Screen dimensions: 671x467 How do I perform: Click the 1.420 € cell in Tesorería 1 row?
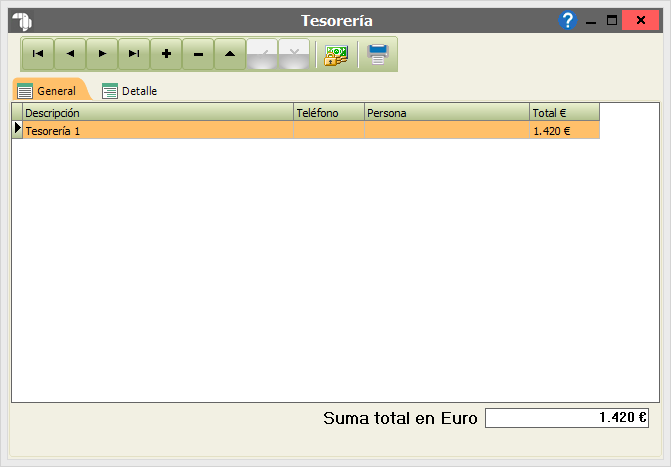click(564, 130)
